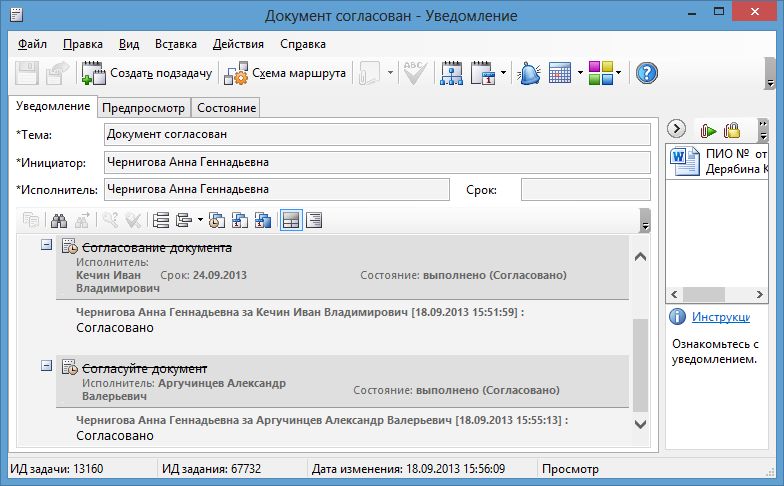The image size is (784, 486).
Task: Open the colored squares category dropdown arrow
Action: tap(619, 73)
